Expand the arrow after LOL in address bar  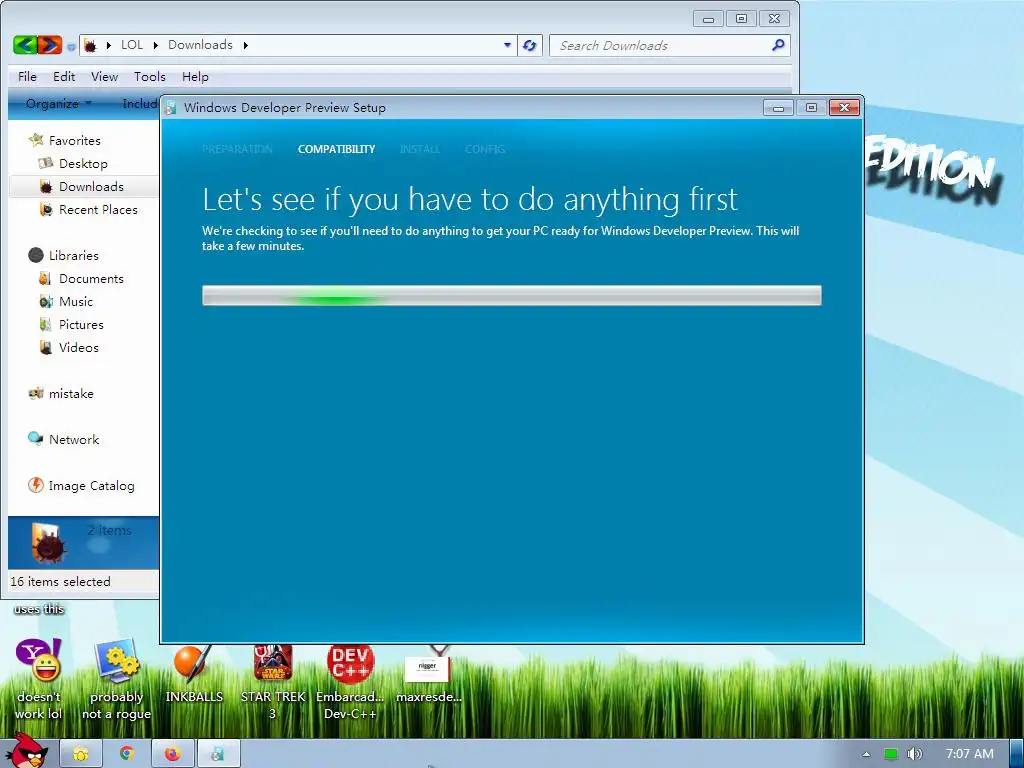click(x=155, y=45)
